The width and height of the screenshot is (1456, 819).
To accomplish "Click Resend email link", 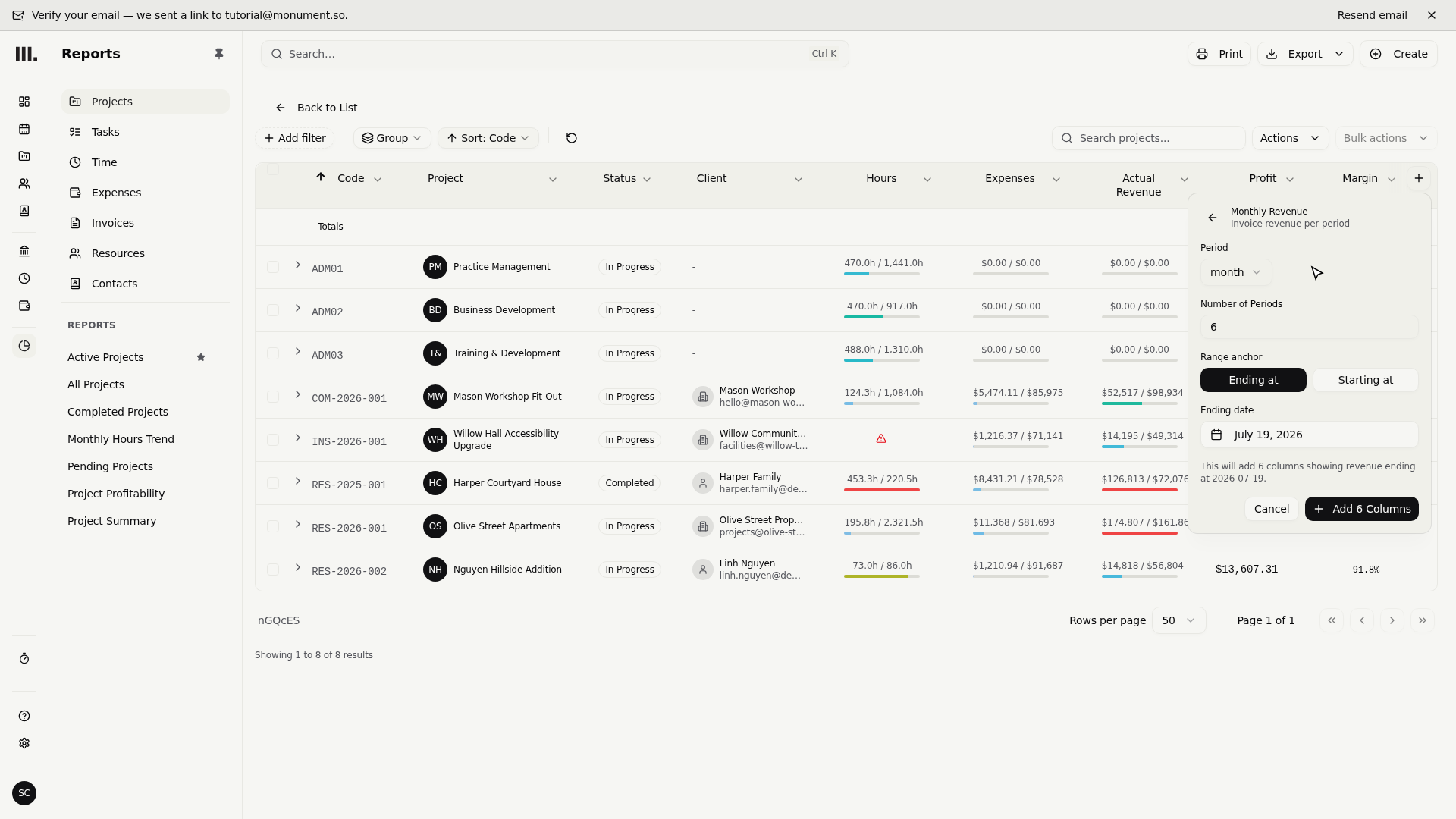I will (x=1372, y=15).
